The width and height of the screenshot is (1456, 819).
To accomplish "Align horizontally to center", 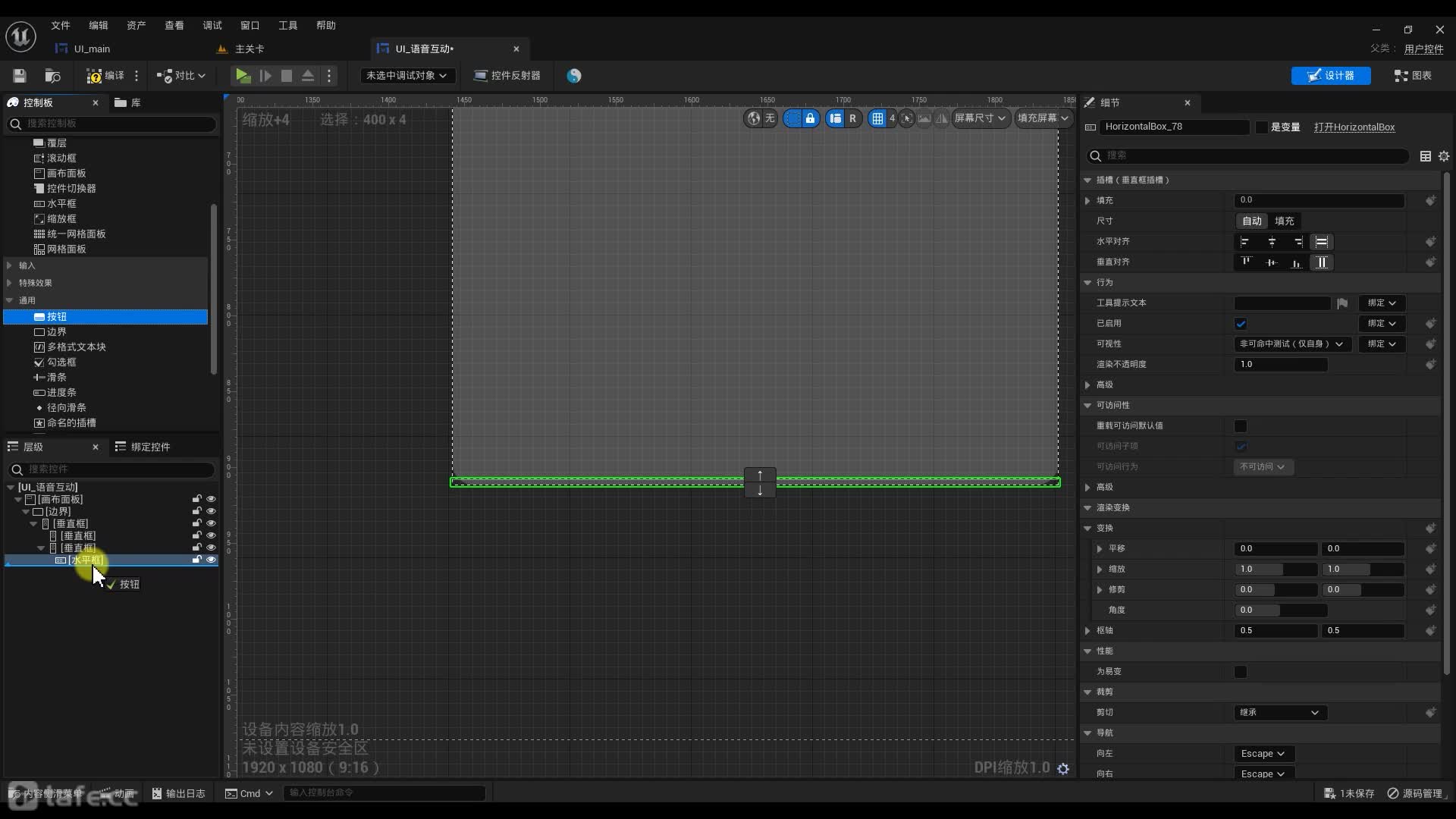I will pos(1272,242).
